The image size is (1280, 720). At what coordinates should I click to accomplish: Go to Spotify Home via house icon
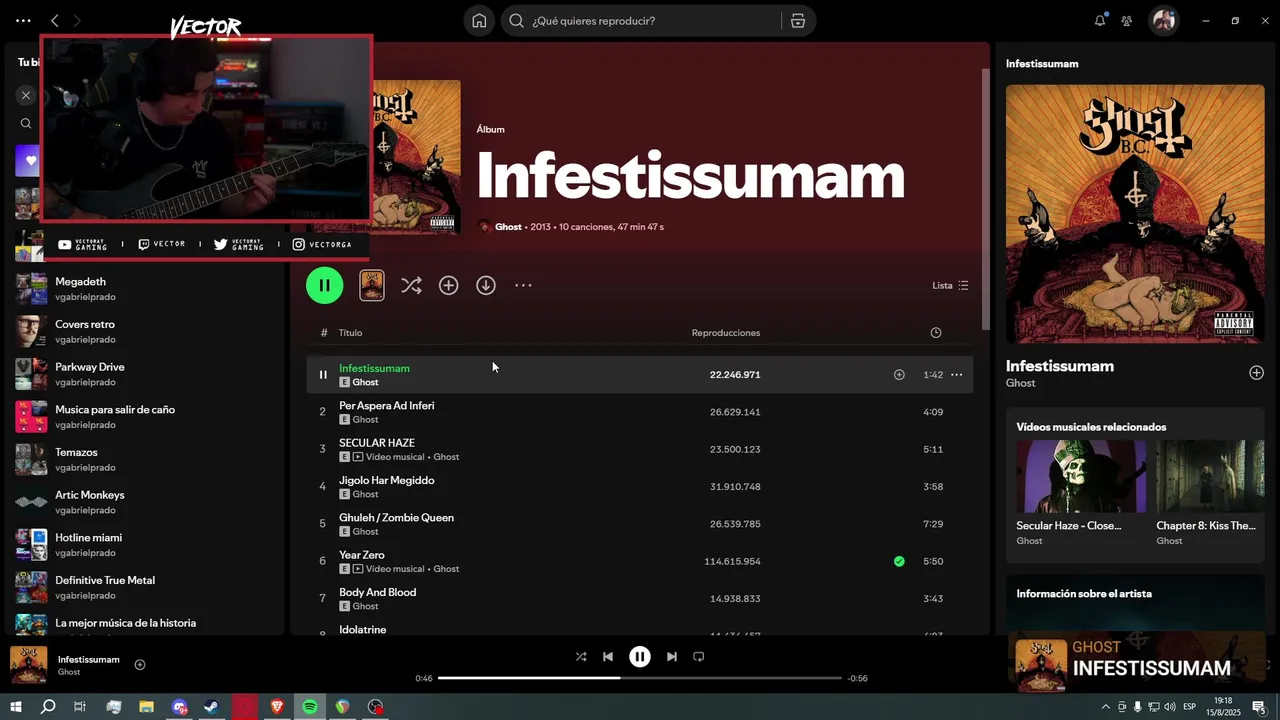479,20
